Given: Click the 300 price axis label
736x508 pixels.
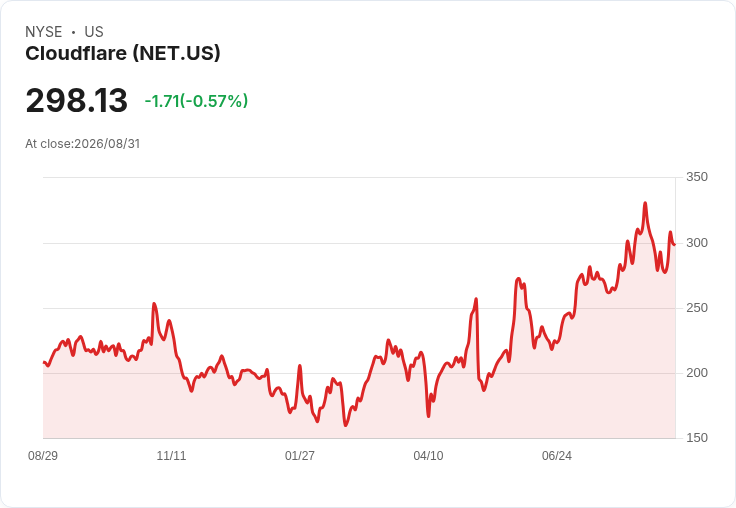Looking at the screenshot, I should [697, 243].
